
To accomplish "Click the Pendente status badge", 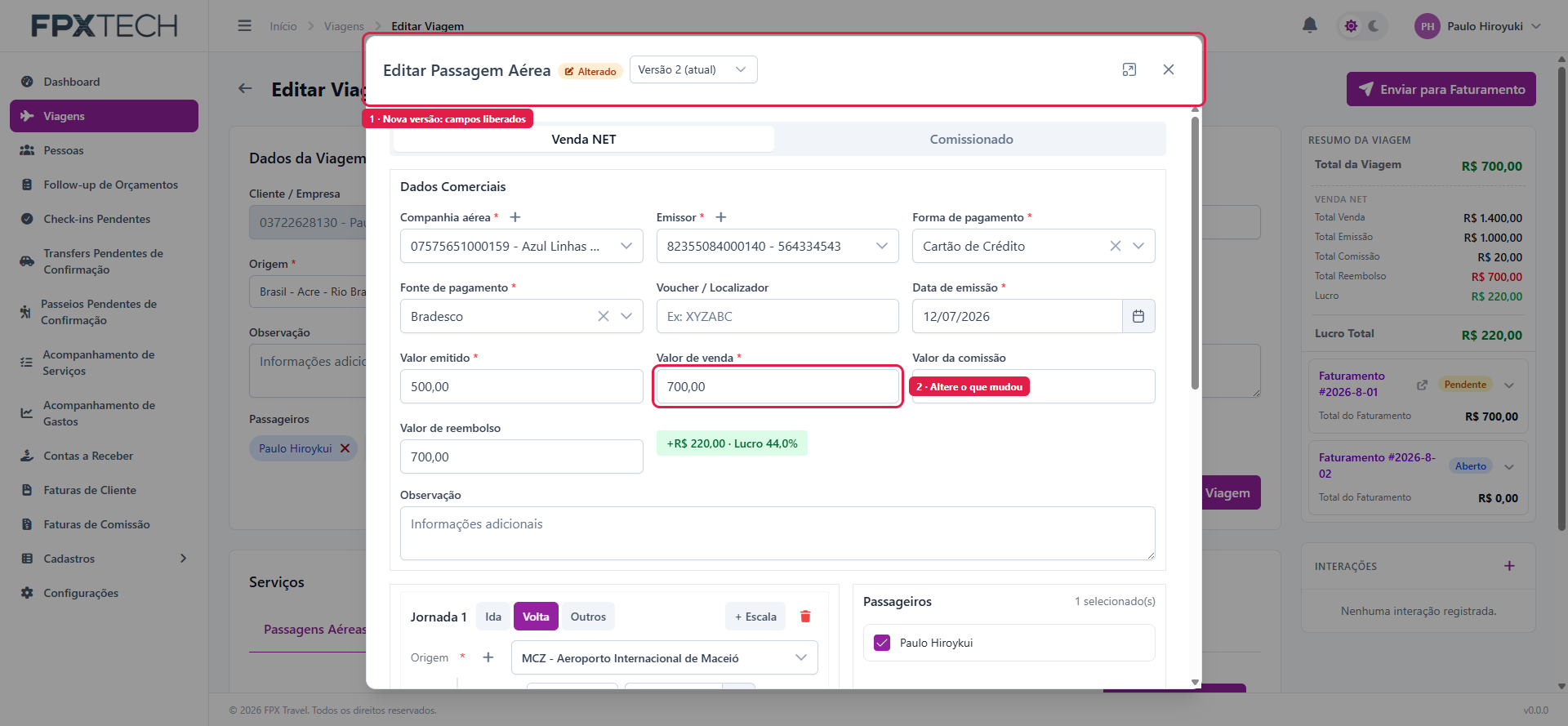I will click(x=1465, y=385).
